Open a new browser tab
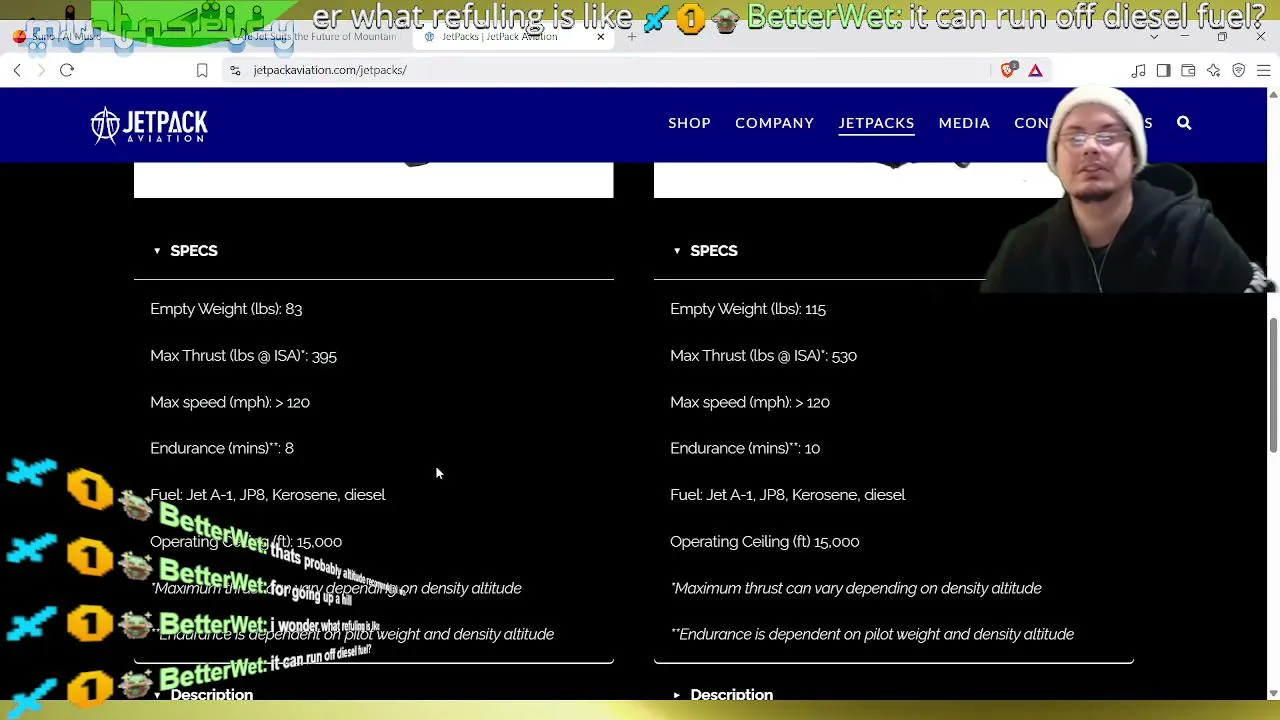 (x=632, y=37)
